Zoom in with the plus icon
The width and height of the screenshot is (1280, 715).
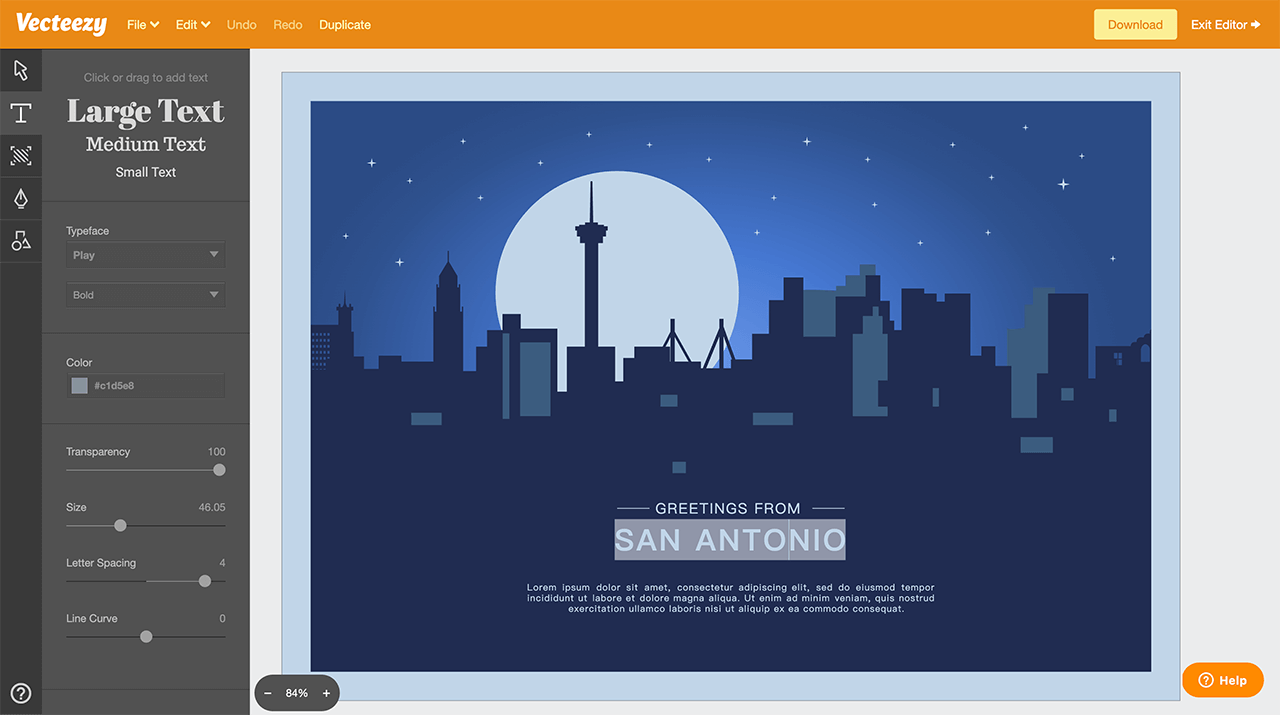point(326,693)
